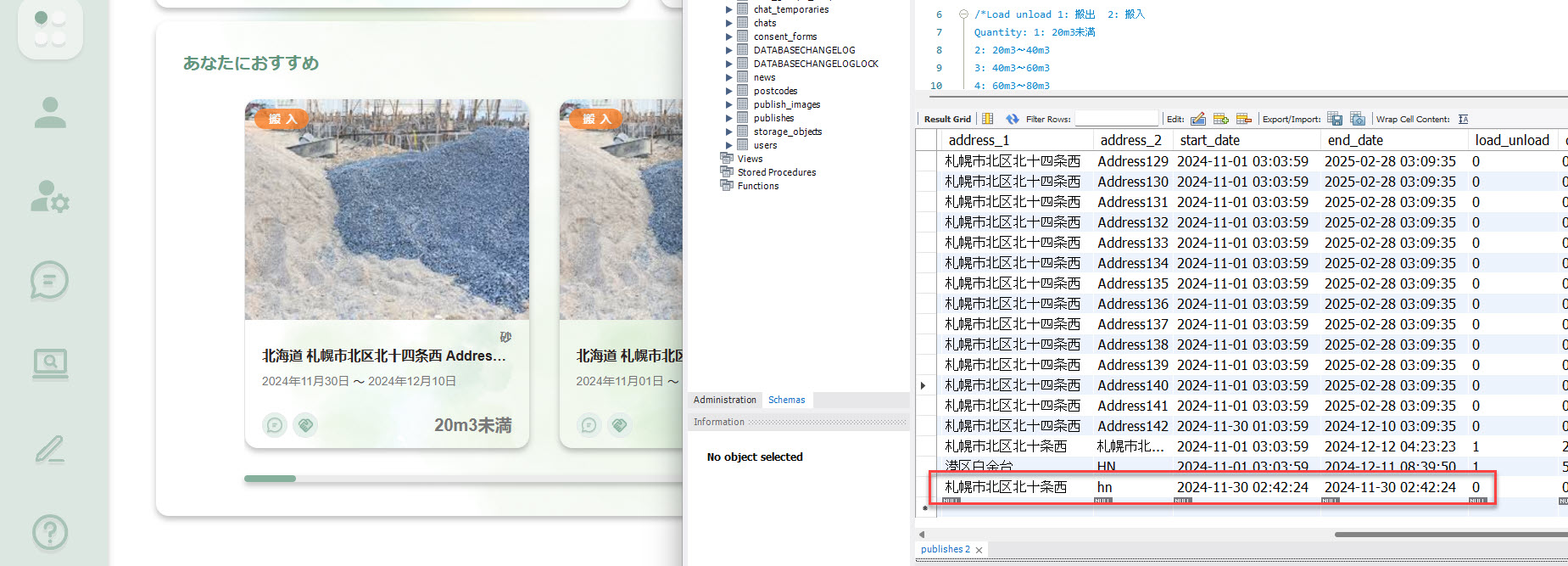Open help via question mark icon
The height and width of the screenshot is (566, 1568).
click(x=50, y=532)
